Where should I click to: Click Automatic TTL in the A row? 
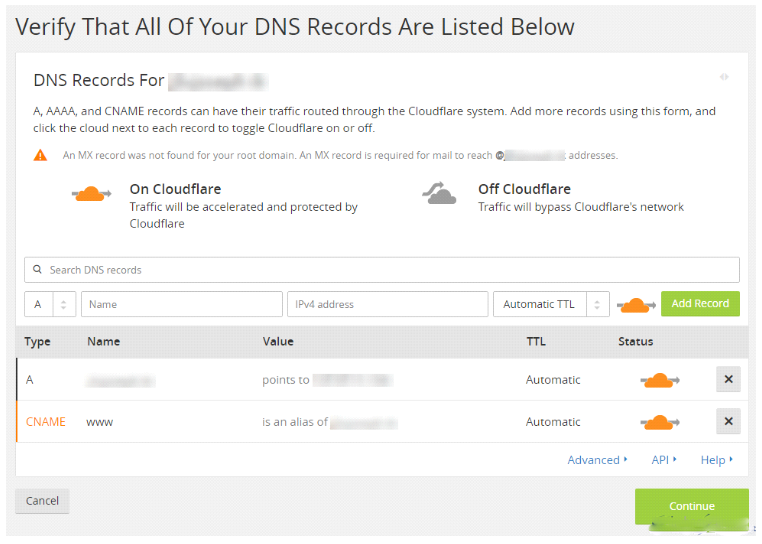553,380
